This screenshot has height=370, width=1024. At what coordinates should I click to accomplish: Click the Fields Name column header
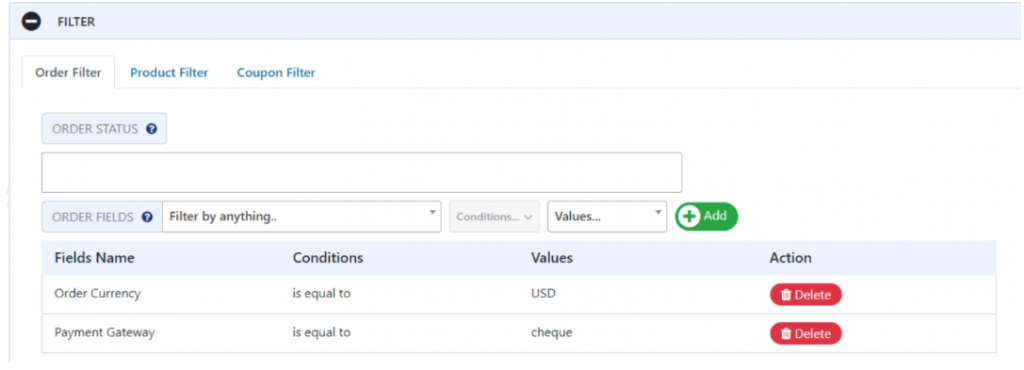(94, 258)
